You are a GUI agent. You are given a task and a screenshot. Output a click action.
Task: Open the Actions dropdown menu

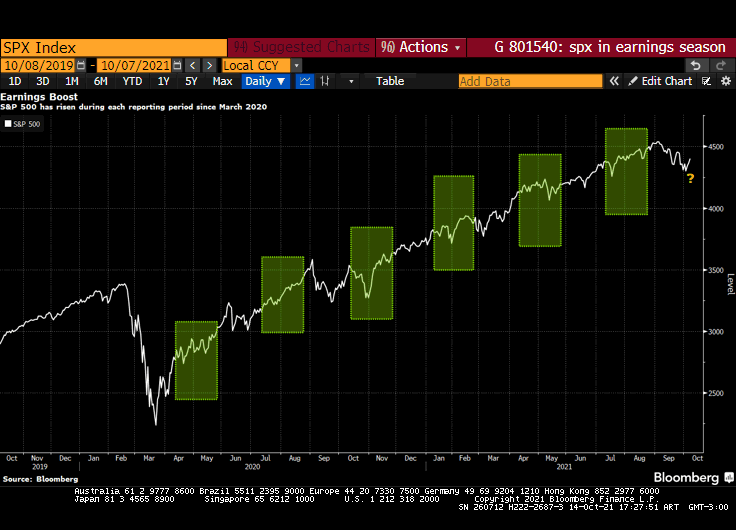[x=421, y=47]
